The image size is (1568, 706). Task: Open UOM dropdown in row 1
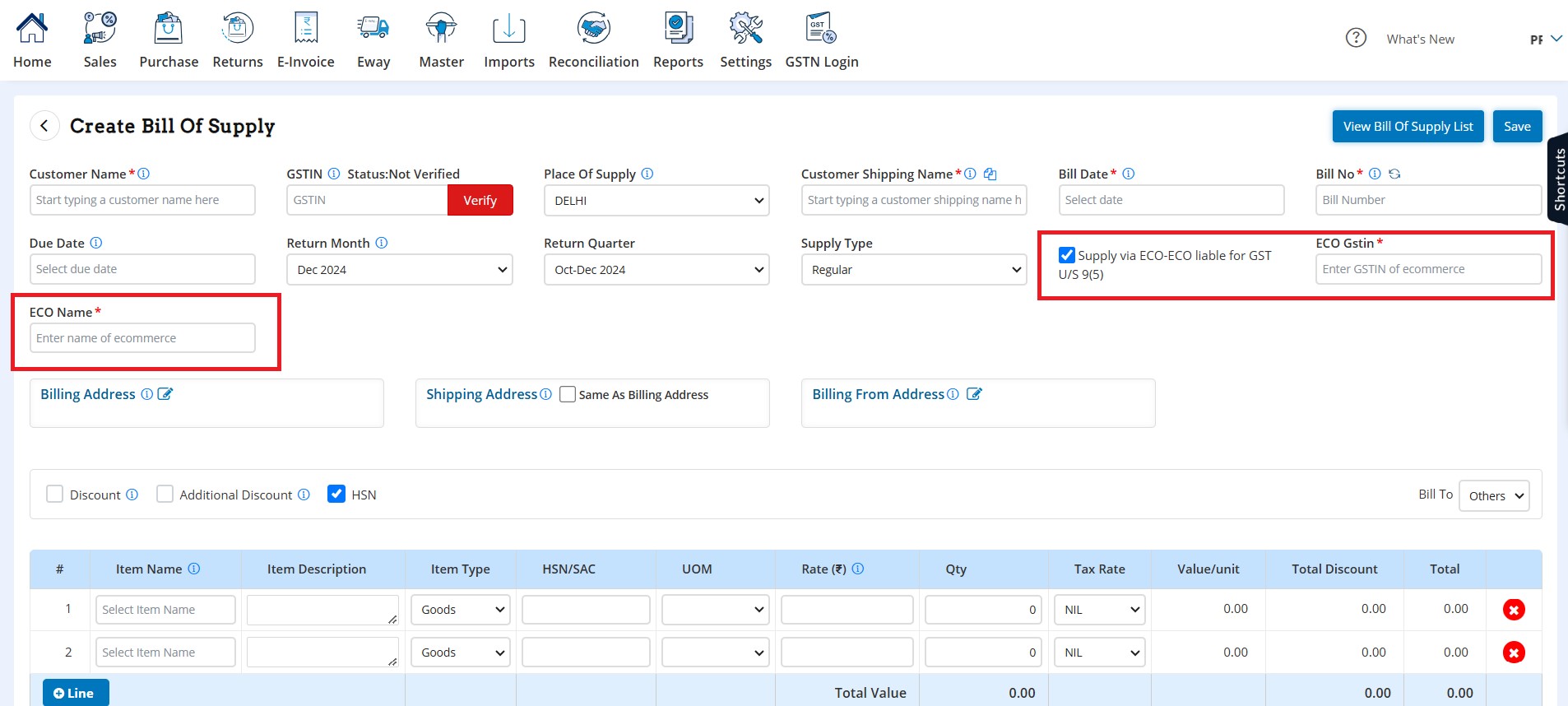pos(716,610)
